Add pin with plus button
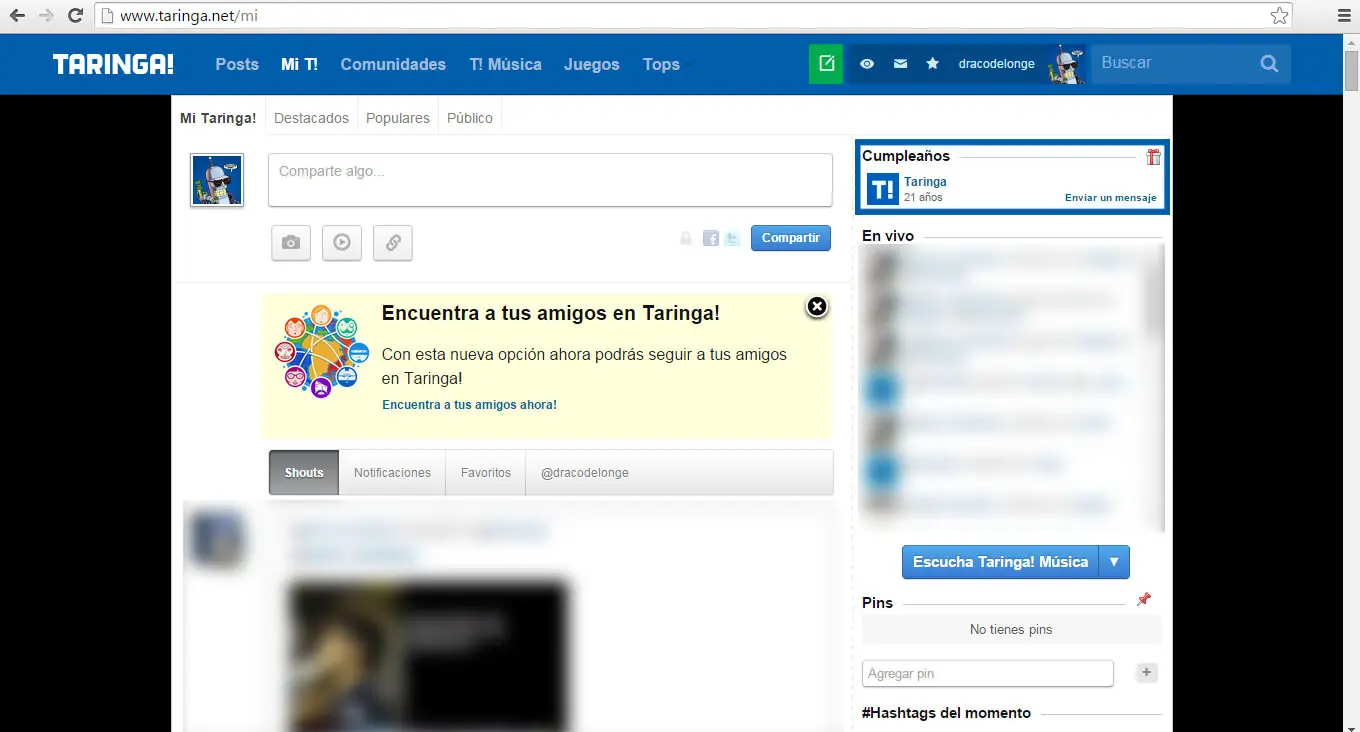The width and height of the screenshot is (1360, 732). pos(1147,673)
